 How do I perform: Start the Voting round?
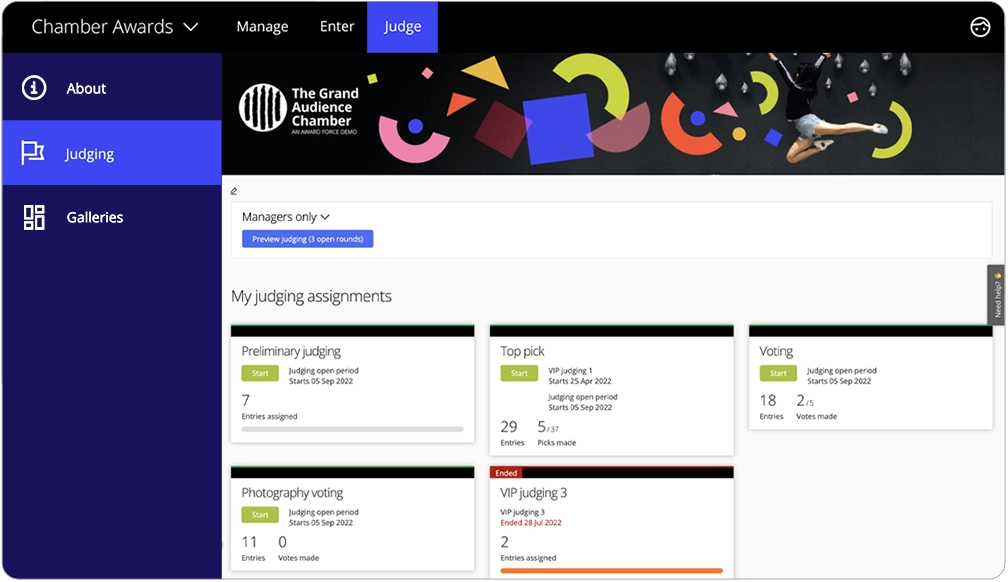coord(778,373)
